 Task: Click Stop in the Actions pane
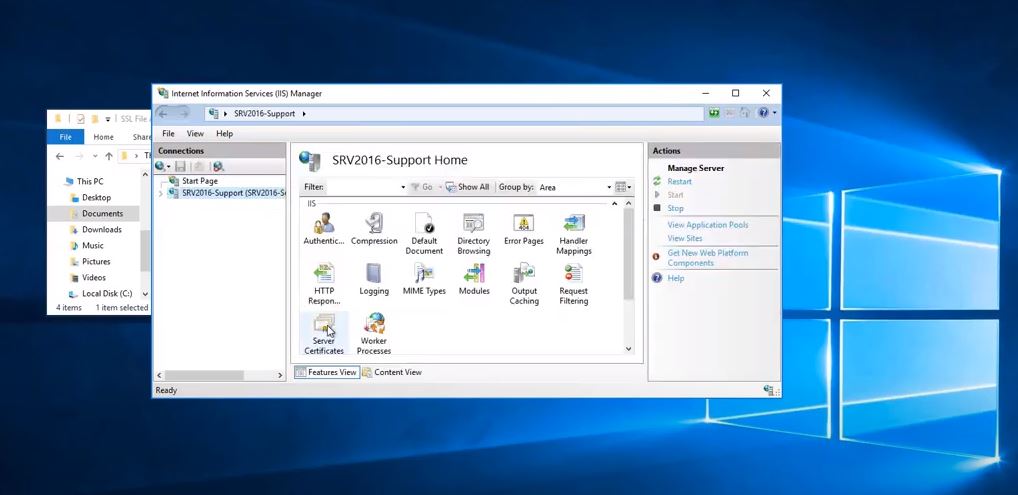coord(675,209)
